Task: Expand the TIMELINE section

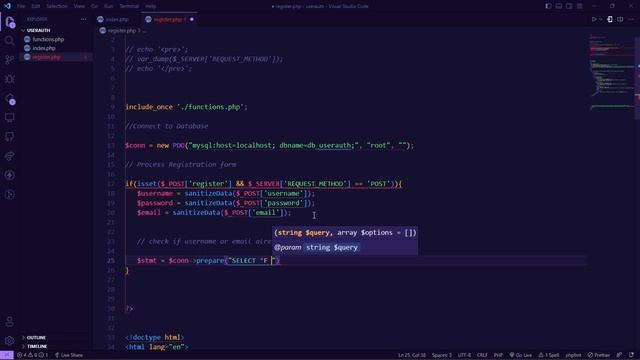Action: click(x=37, y=347)
